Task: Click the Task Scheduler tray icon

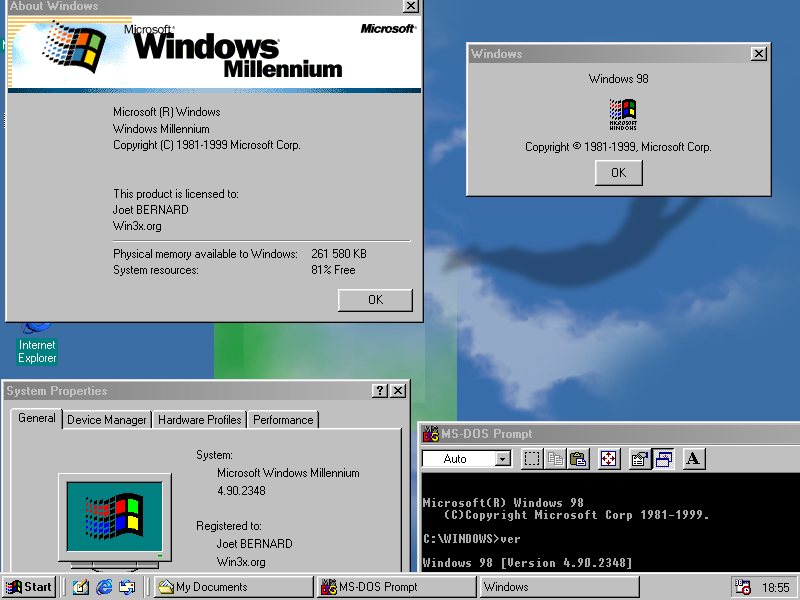Action: [x=742, y=587]
